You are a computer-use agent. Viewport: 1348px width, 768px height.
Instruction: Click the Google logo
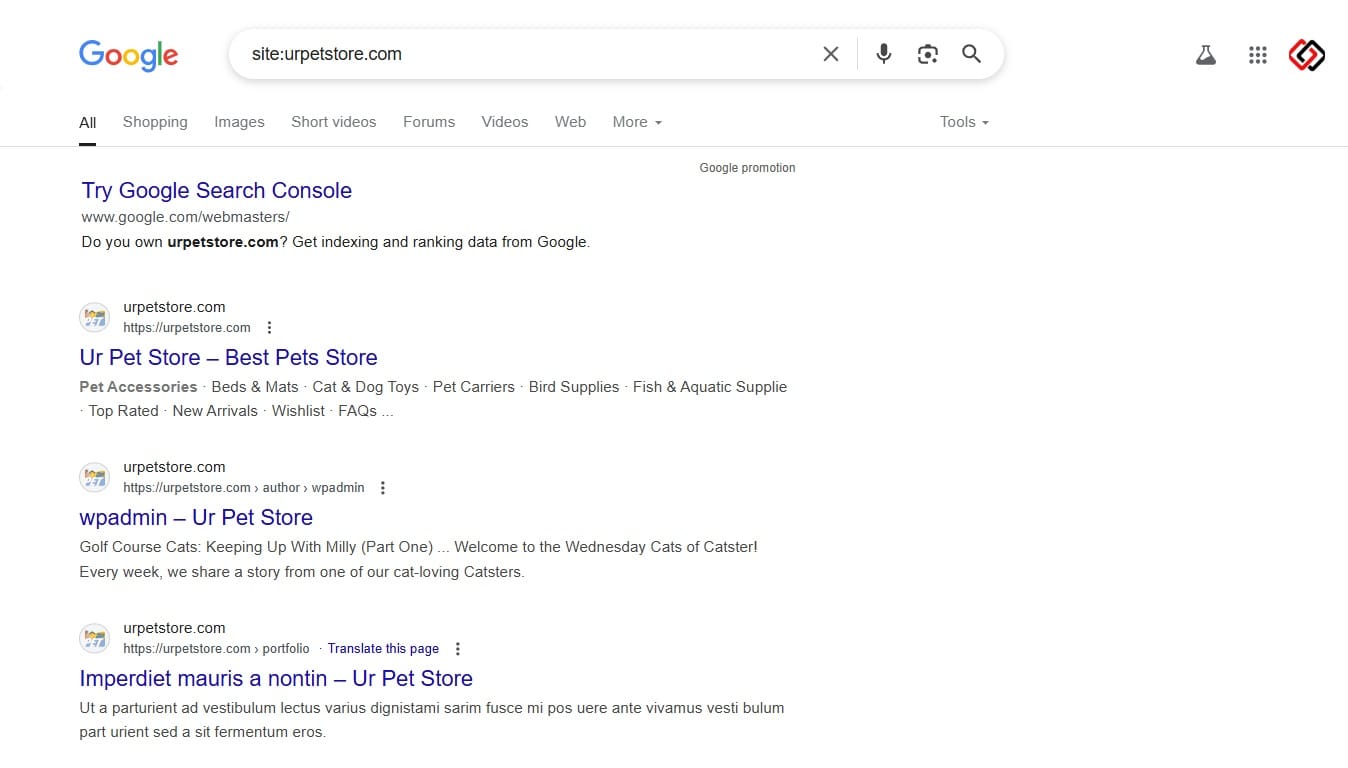(129, 55)
